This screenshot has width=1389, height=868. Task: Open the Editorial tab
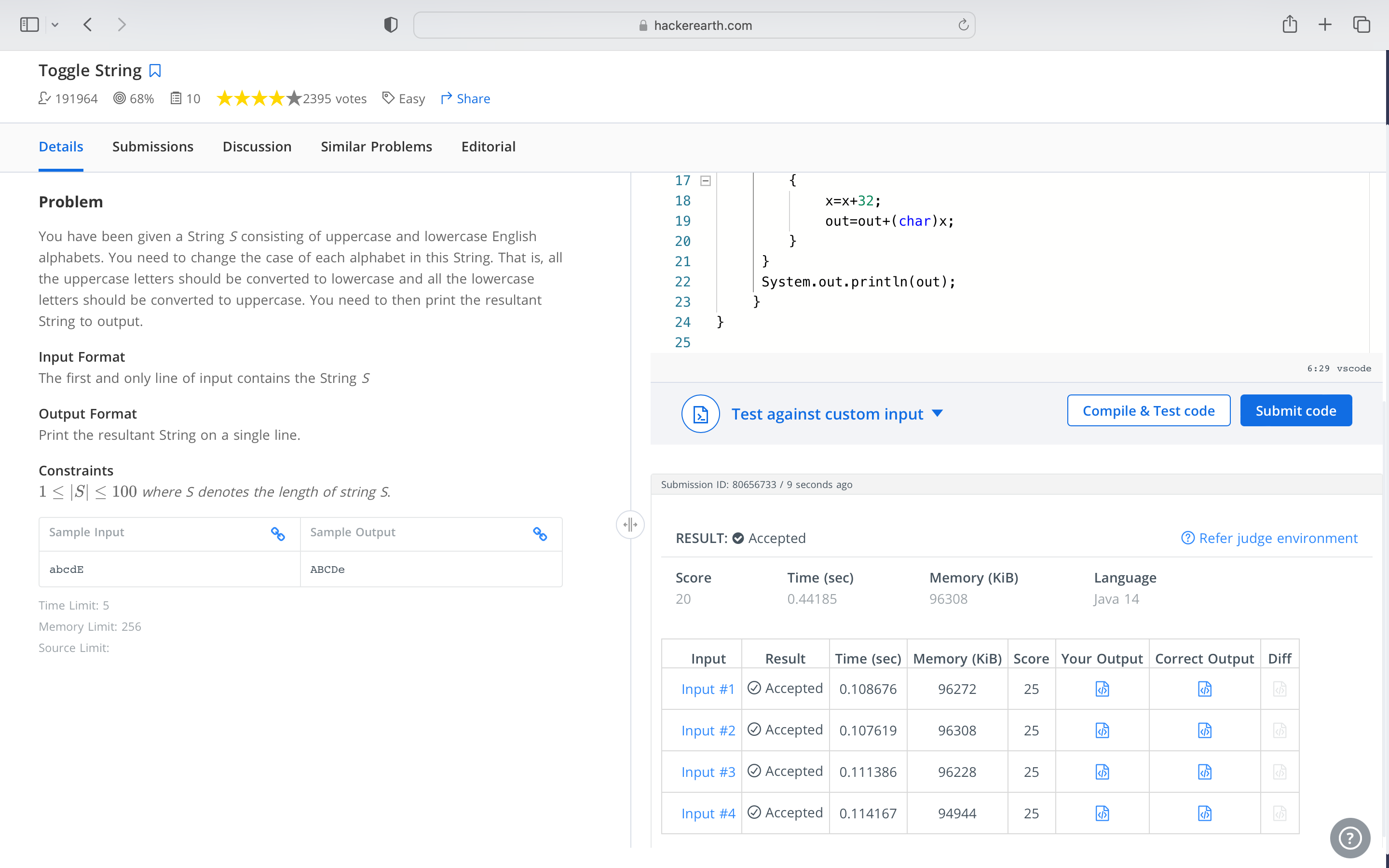[488, 147]
